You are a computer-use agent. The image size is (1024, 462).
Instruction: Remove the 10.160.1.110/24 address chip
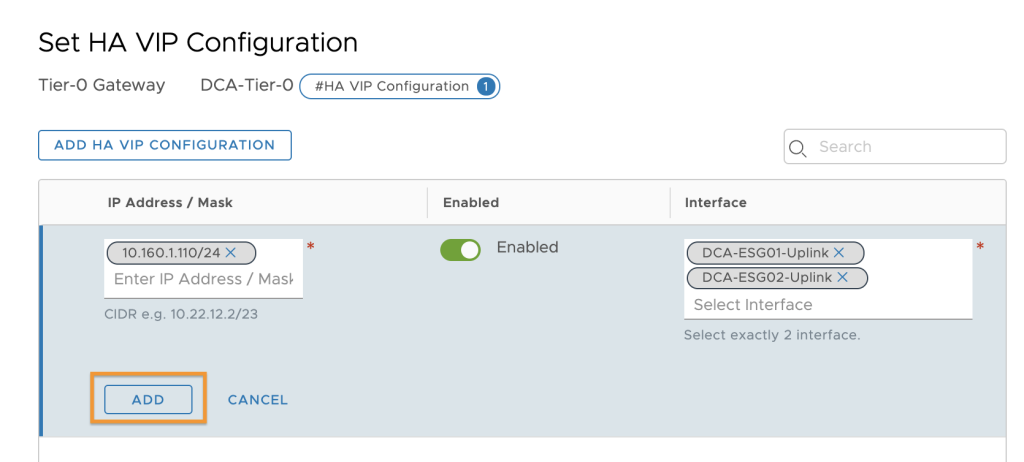click(231, 252)
